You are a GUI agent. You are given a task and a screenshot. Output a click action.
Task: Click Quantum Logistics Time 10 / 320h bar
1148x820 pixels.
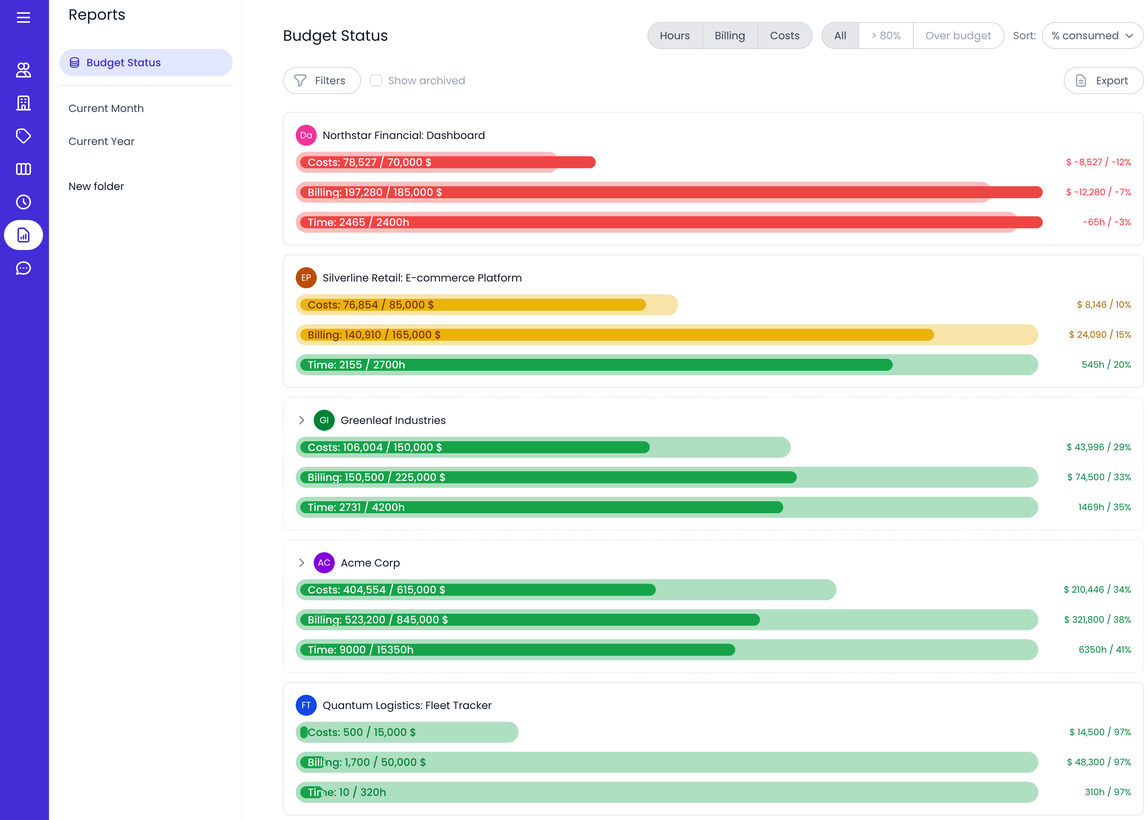pos(667,792)
